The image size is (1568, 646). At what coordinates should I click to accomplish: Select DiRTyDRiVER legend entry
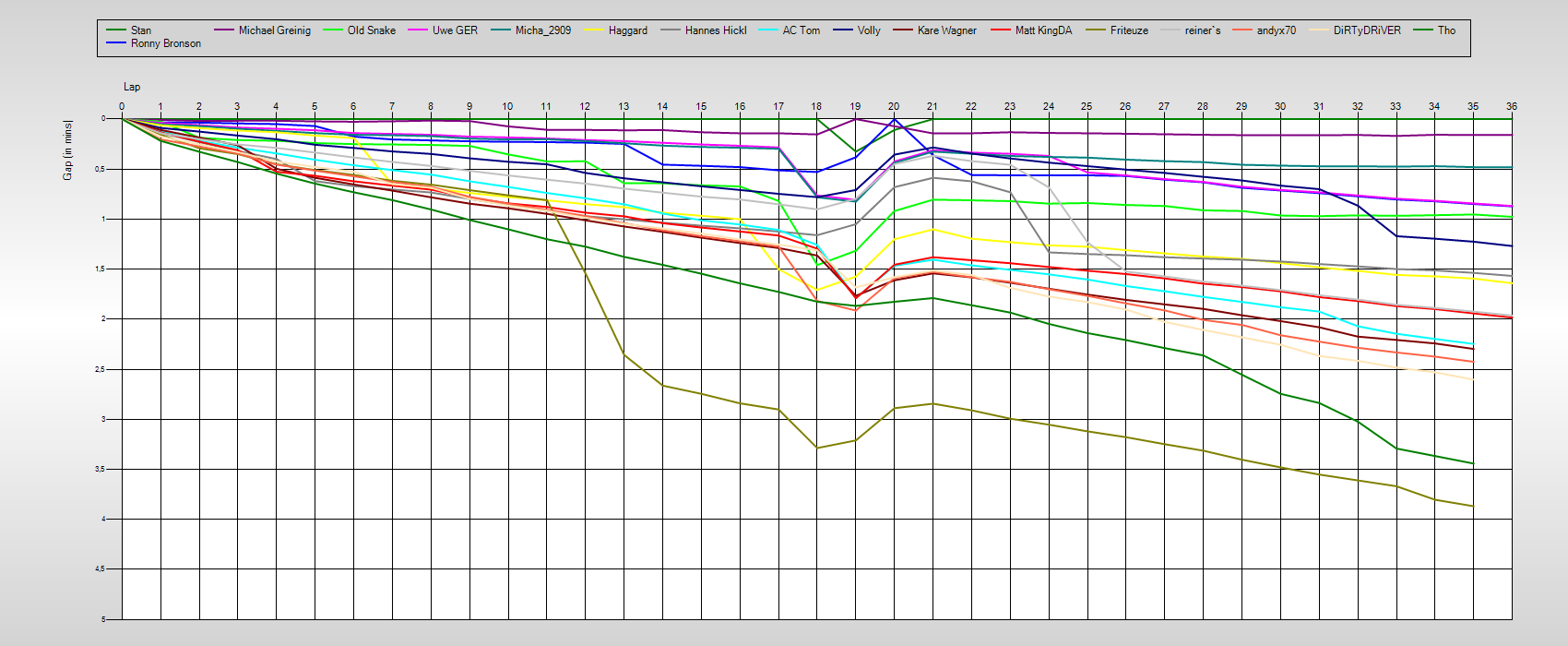1367,30
